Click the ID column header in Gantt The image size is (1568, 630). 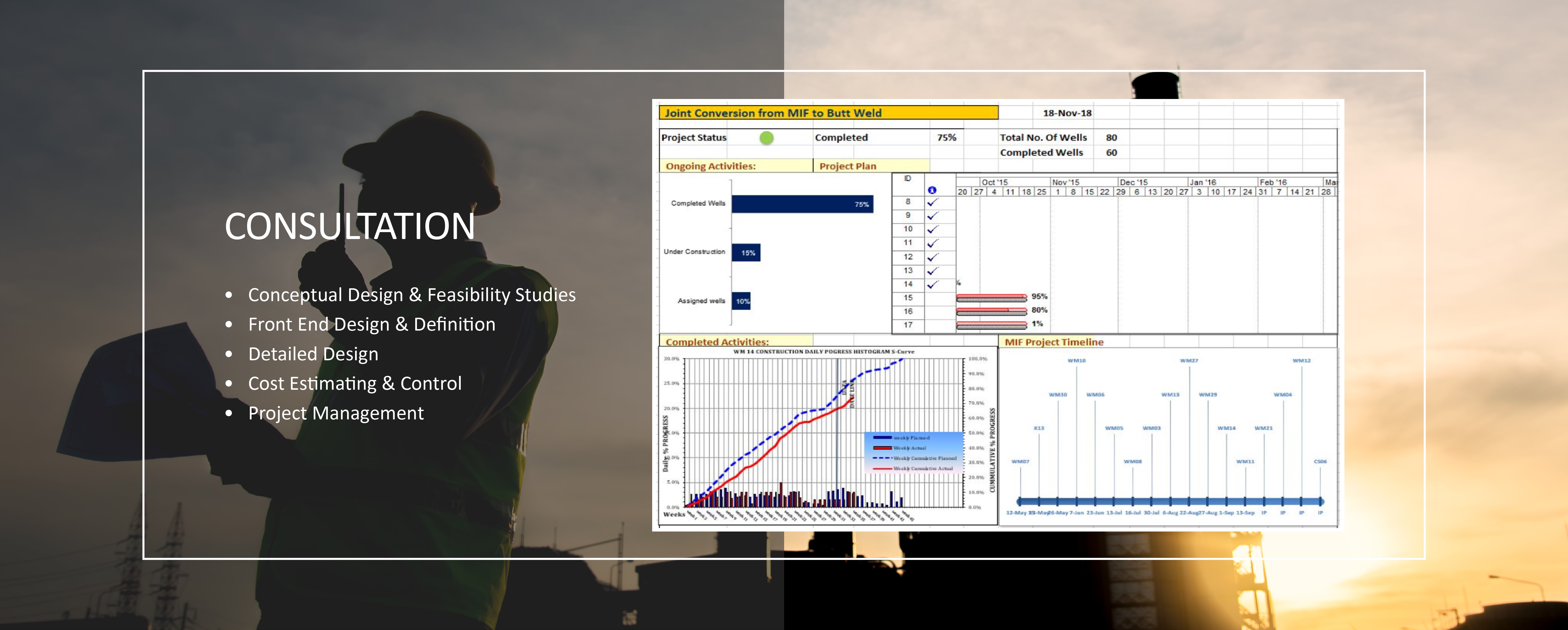tap(908, 179)
